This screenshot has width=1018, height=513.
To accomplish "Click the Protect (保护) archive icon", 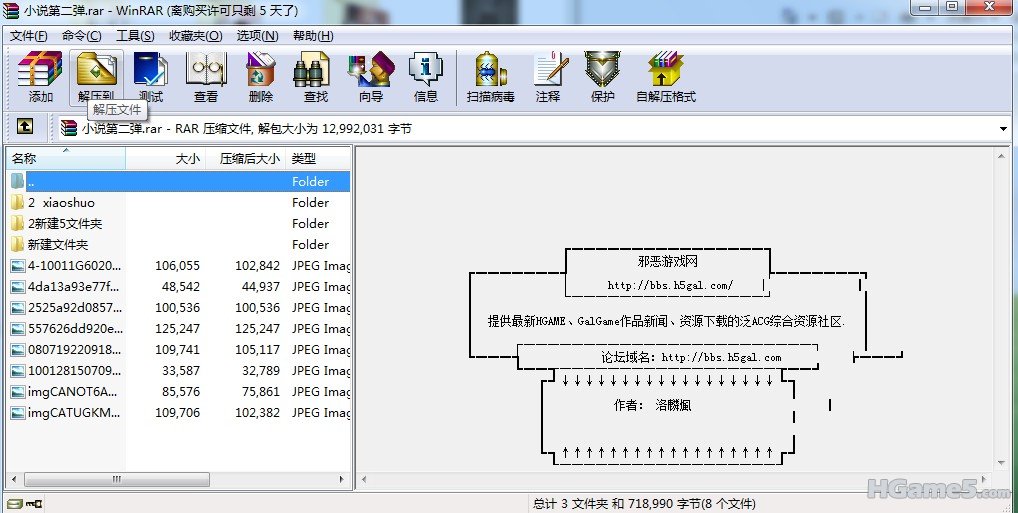I will point(603,77).
